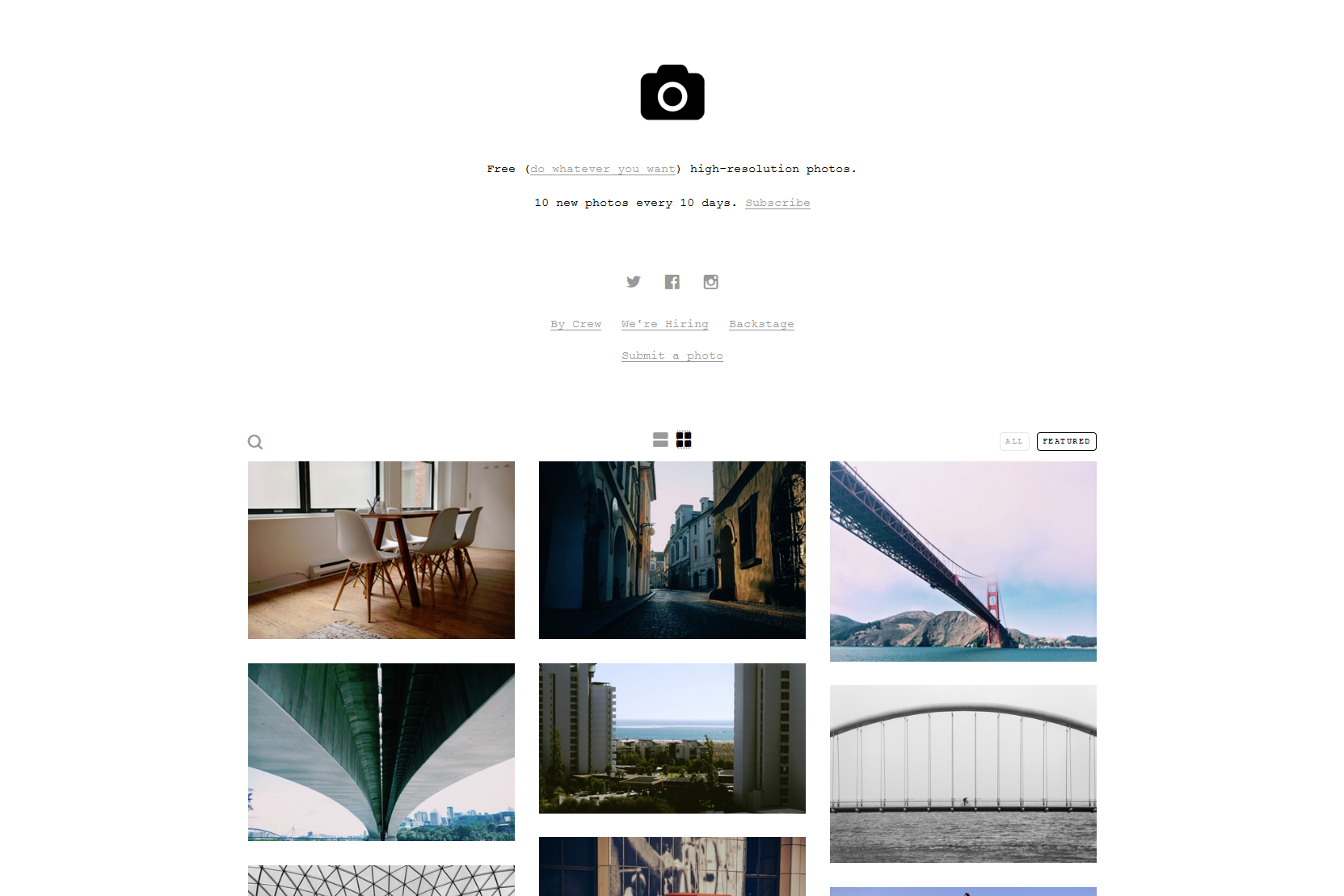Image resolution: width=1344 pixels, height=896 pixels.
Task: Click the Subscribe link
Action: click(x=777, y=203)
